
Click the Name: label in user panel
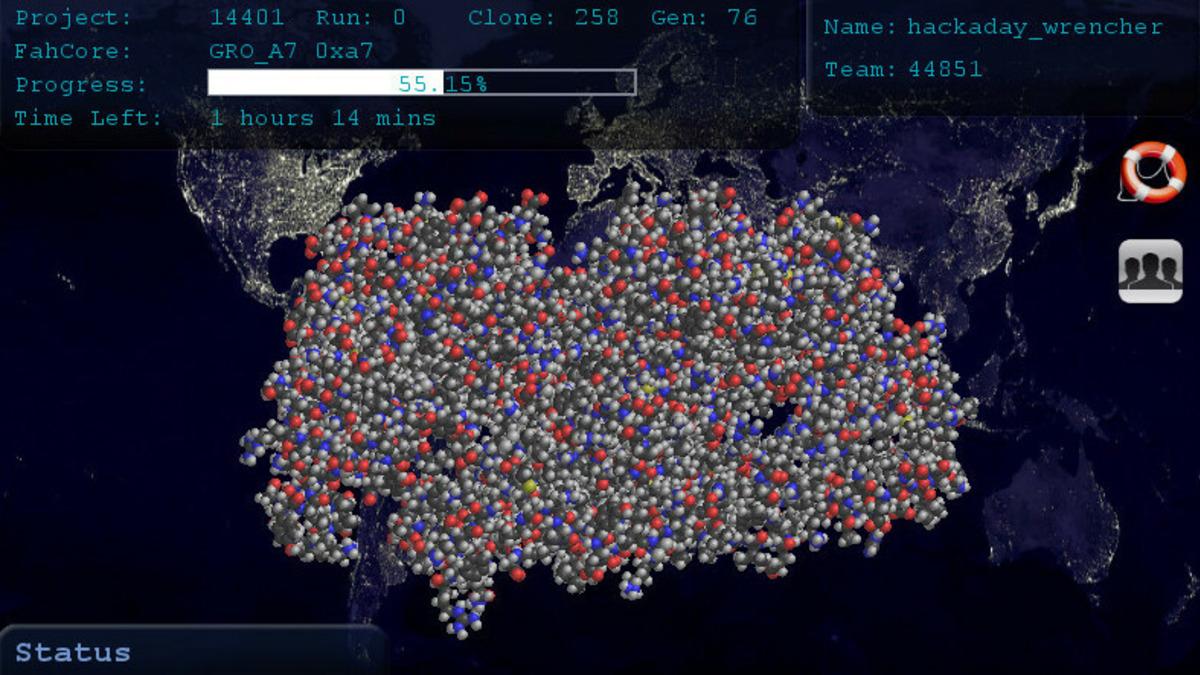coord(860,28)
